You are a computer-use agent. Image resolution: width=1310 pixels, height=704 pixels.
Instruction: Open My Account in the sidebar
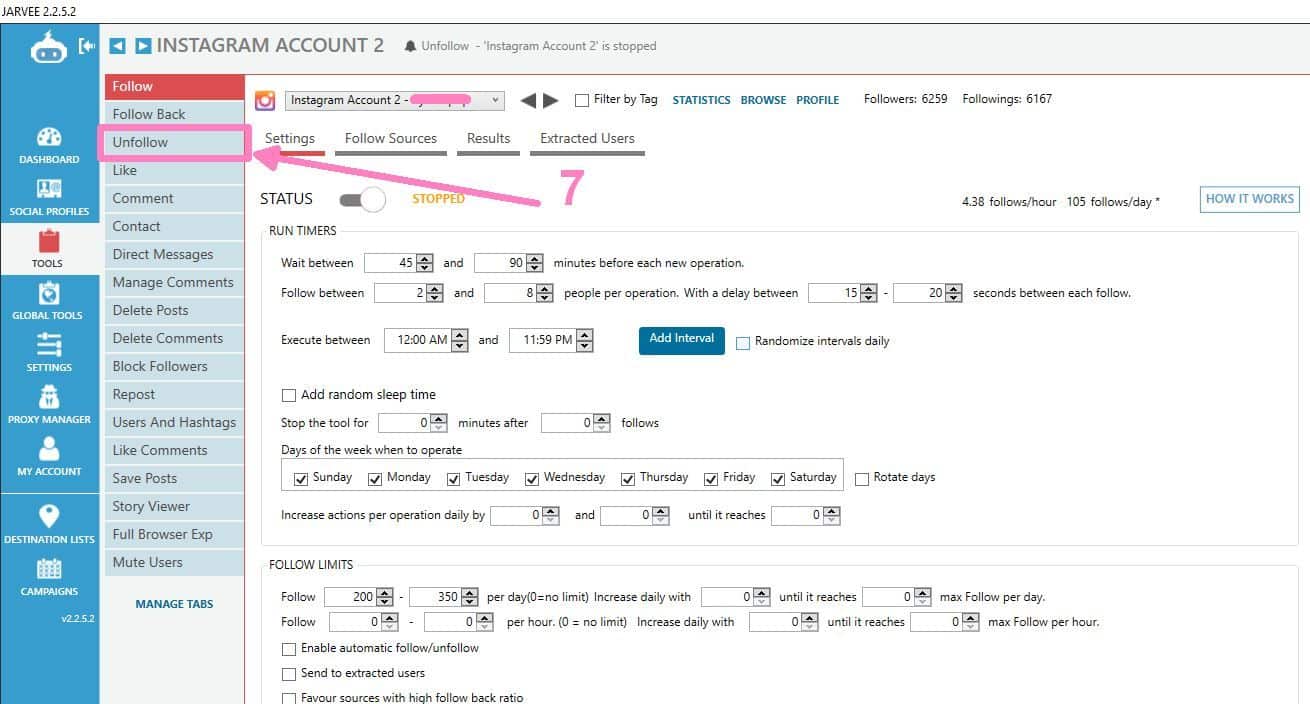tap(49, 458)
